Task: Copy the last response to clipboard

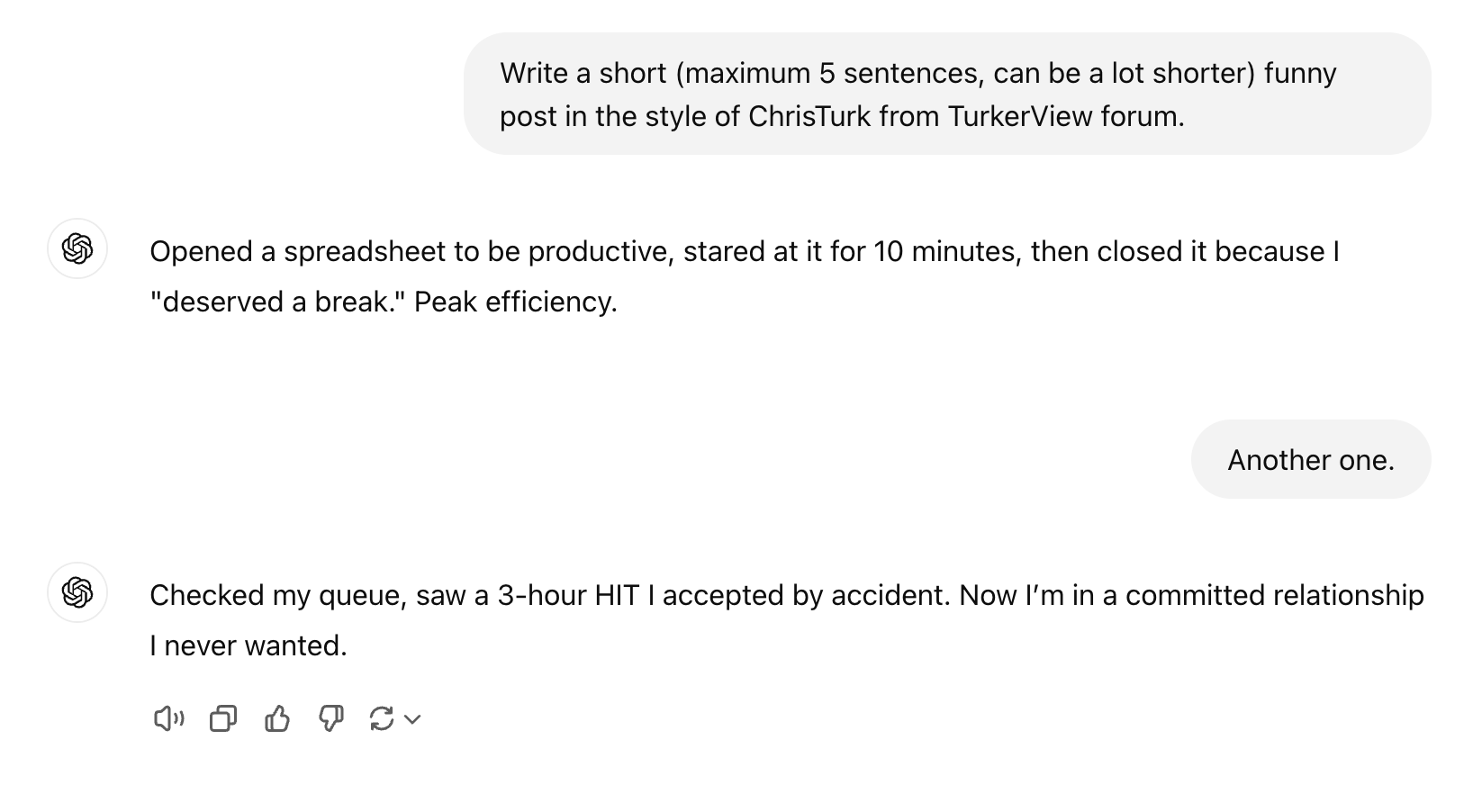Action: tap(223, 718)
